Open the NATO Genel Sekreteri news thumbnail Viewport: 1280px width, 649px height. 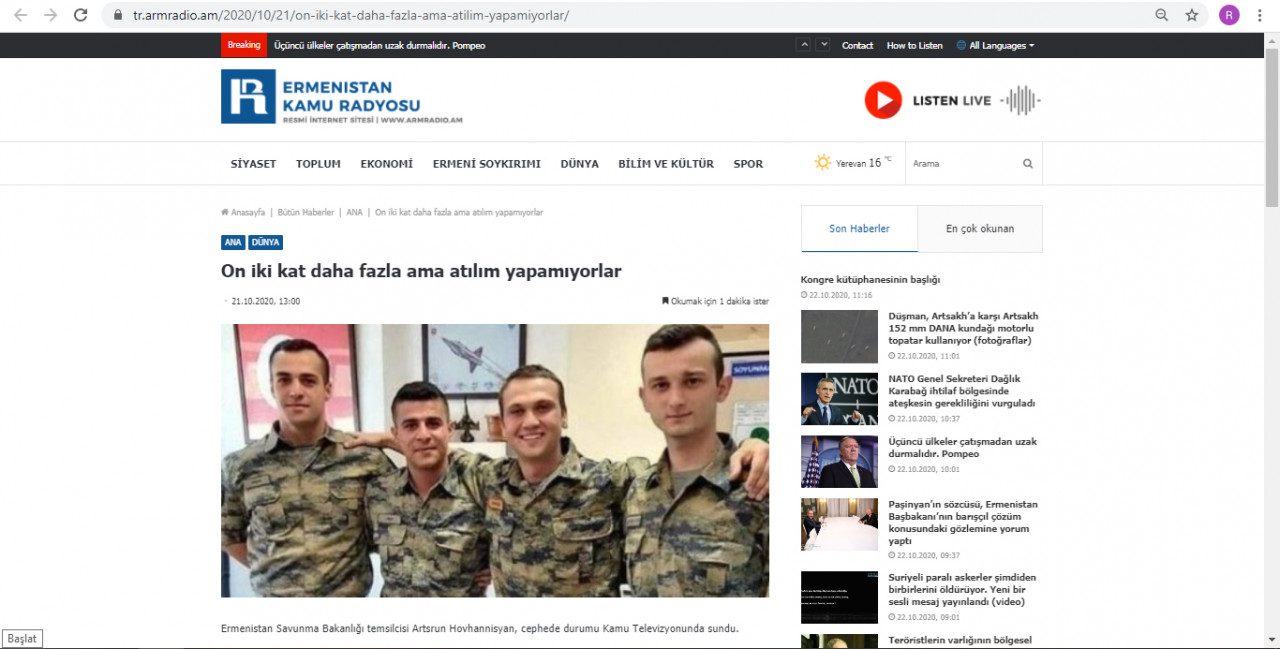coord(839,399)
